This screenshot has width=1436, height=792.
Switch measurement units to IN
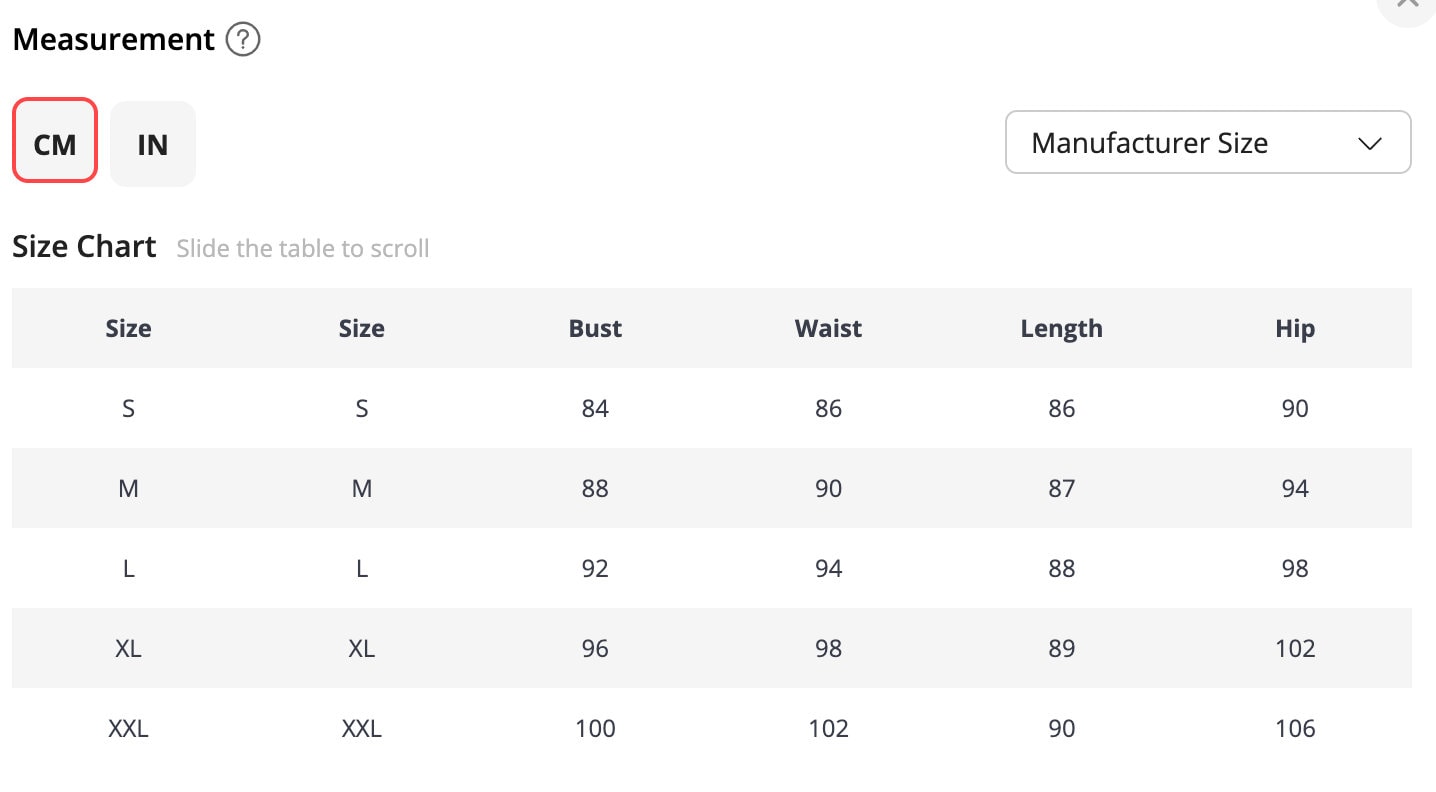(152, 144)
